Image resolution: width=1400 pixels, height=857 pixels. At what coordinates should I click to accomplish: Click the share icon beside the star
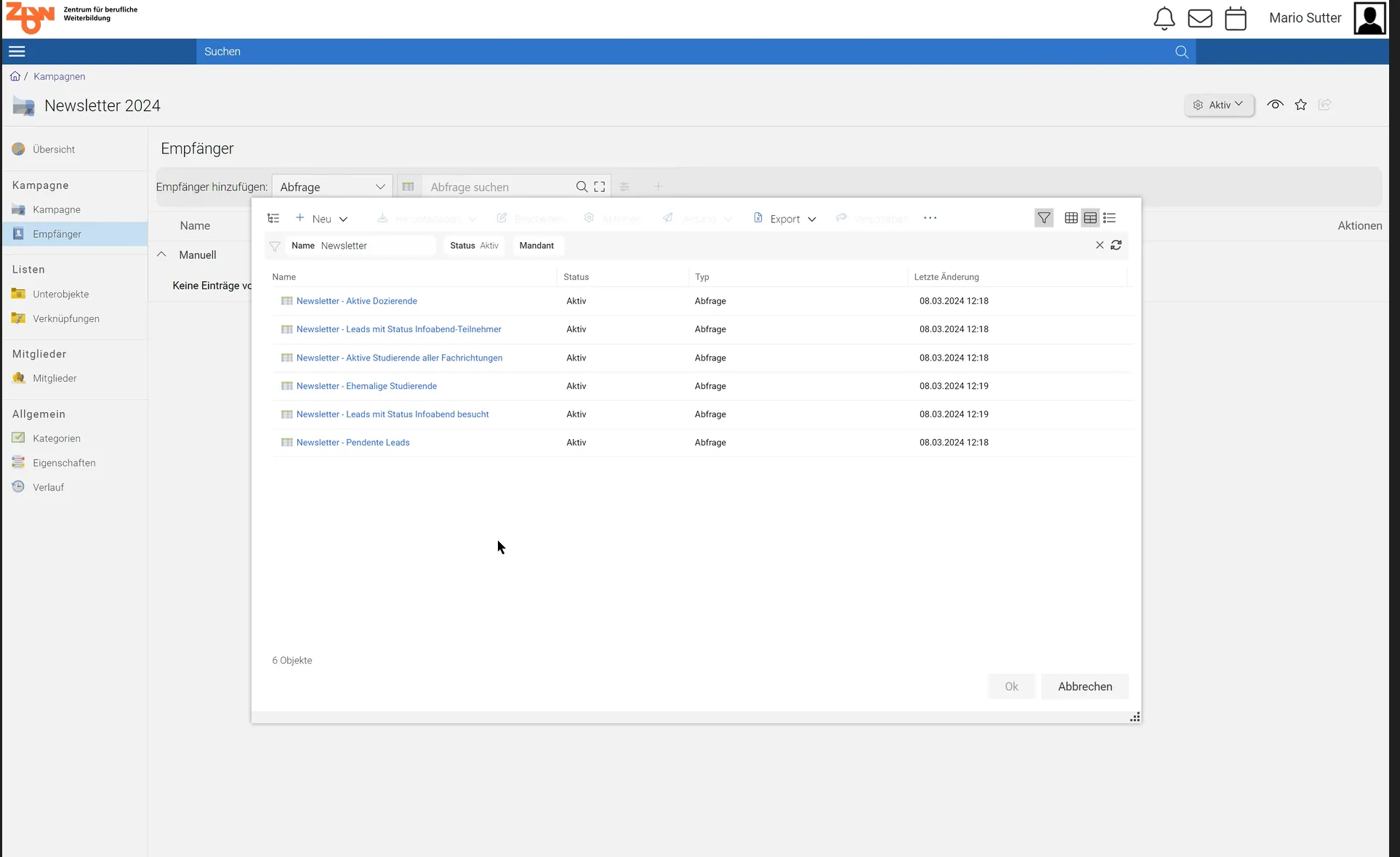(1324, 105)
